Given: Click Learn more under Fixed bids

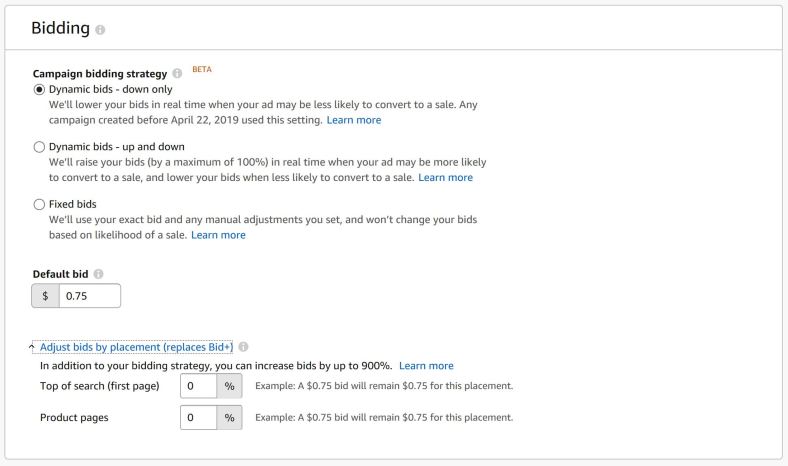Looking at the screenshot, I should (218, 235).
